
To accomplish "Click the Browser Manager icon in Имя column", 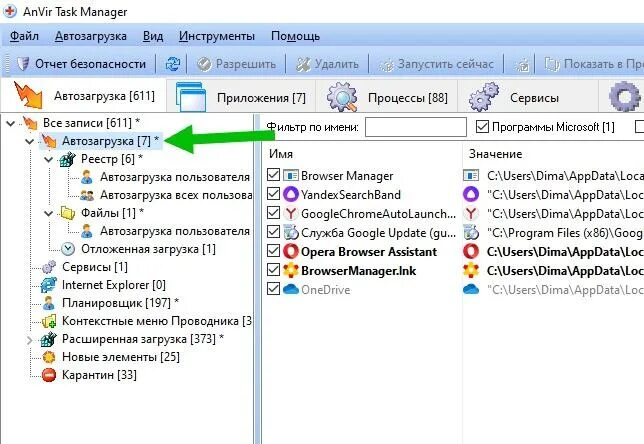I will (x=291, y=176).
